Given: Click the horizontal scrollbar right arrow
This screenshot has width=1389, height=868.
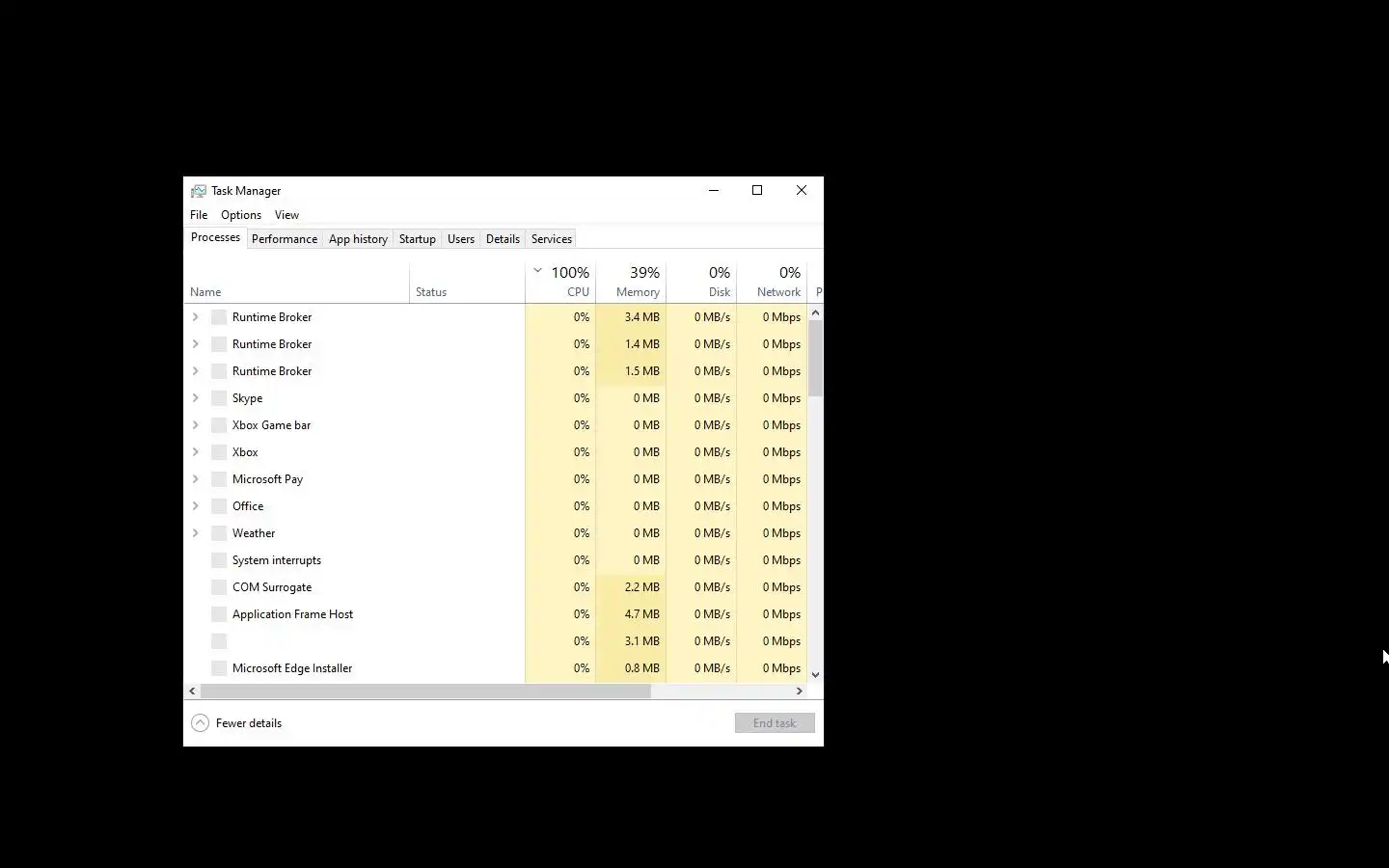Looking at the screenshot, I should [799, 691].
